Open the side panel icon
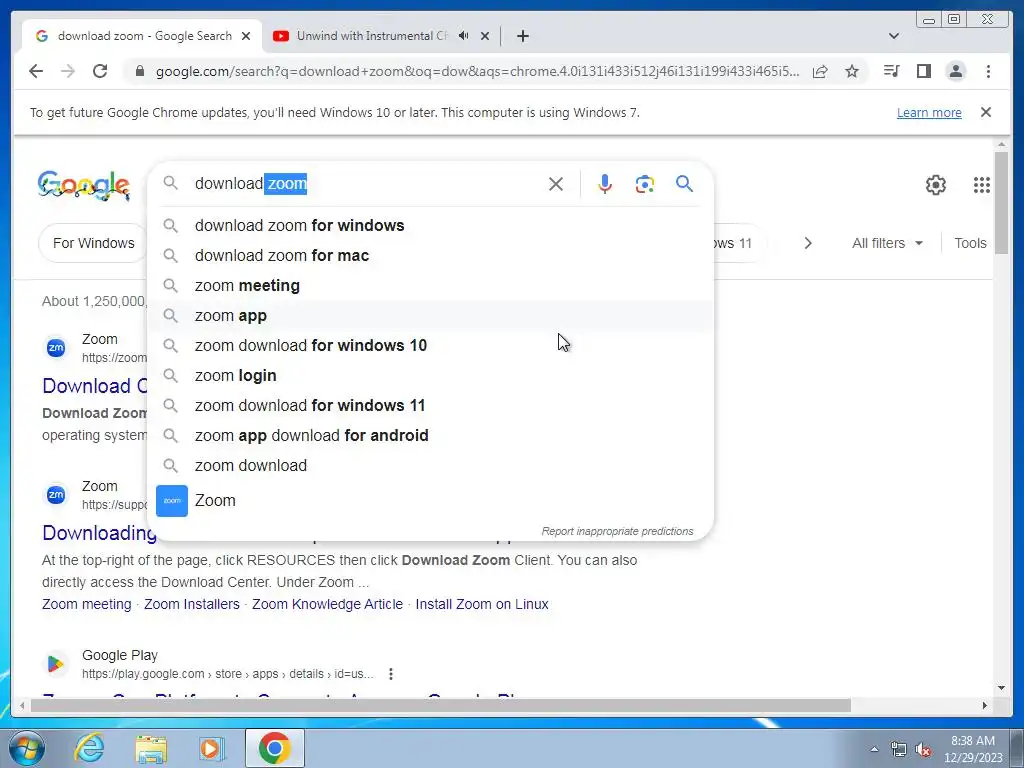 (x=923, y=71)
